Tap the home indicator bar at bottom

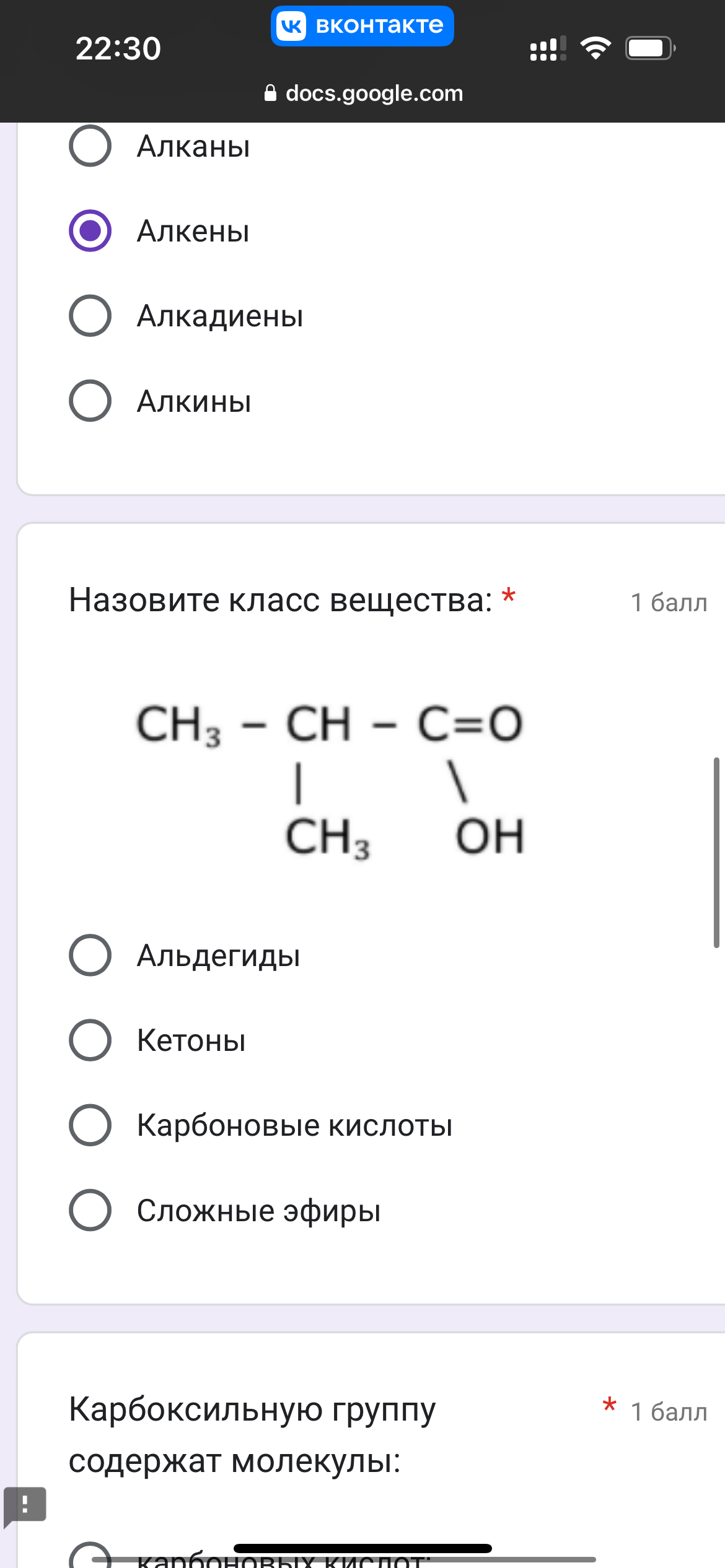(362, 1548)
